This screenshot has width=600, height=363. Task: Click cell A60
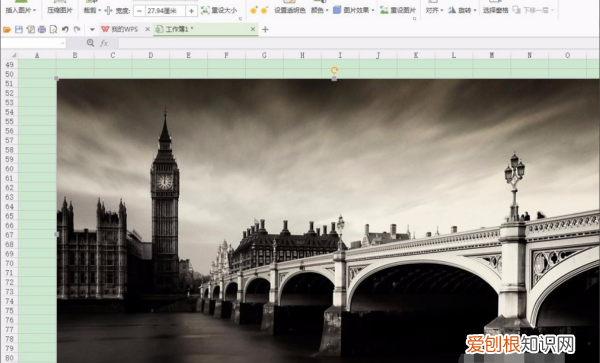pos(37,168)
